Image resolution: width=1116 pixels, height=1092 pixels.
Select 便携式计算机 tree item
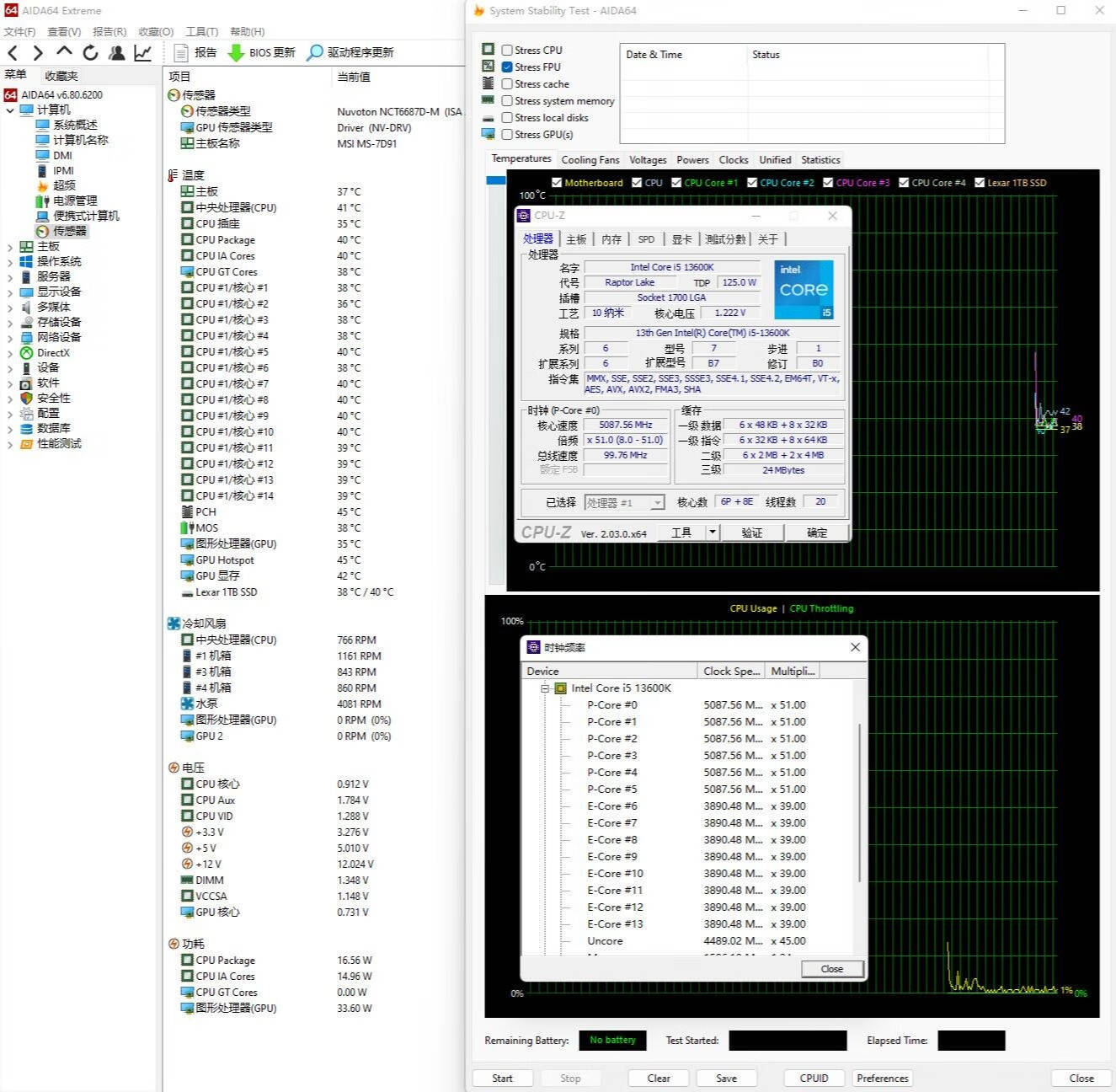(x=86, y=216)
